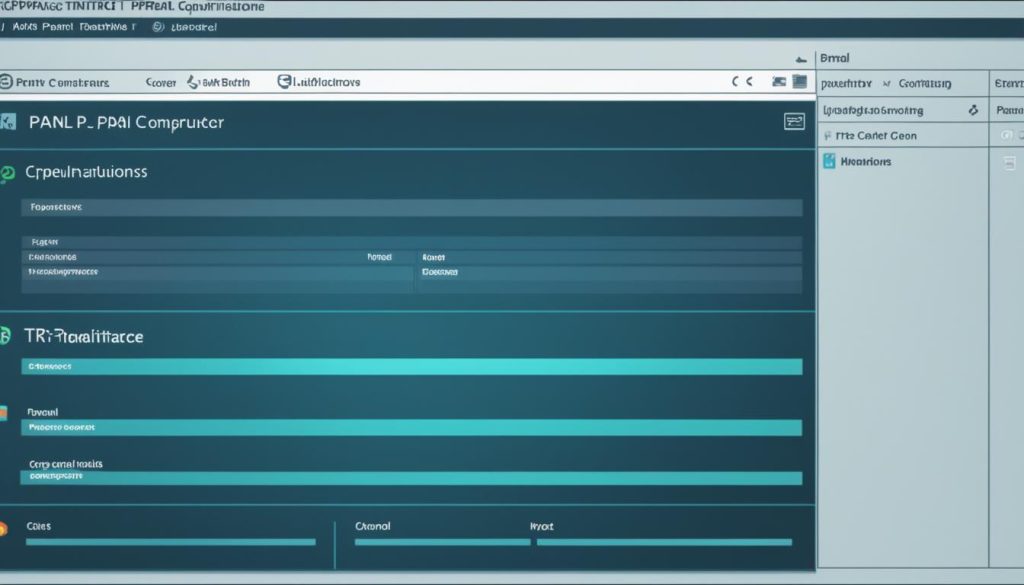Click the Proeoe doanor progress bar
Screen dimensions: 1024x585
[x=412, y=428]
